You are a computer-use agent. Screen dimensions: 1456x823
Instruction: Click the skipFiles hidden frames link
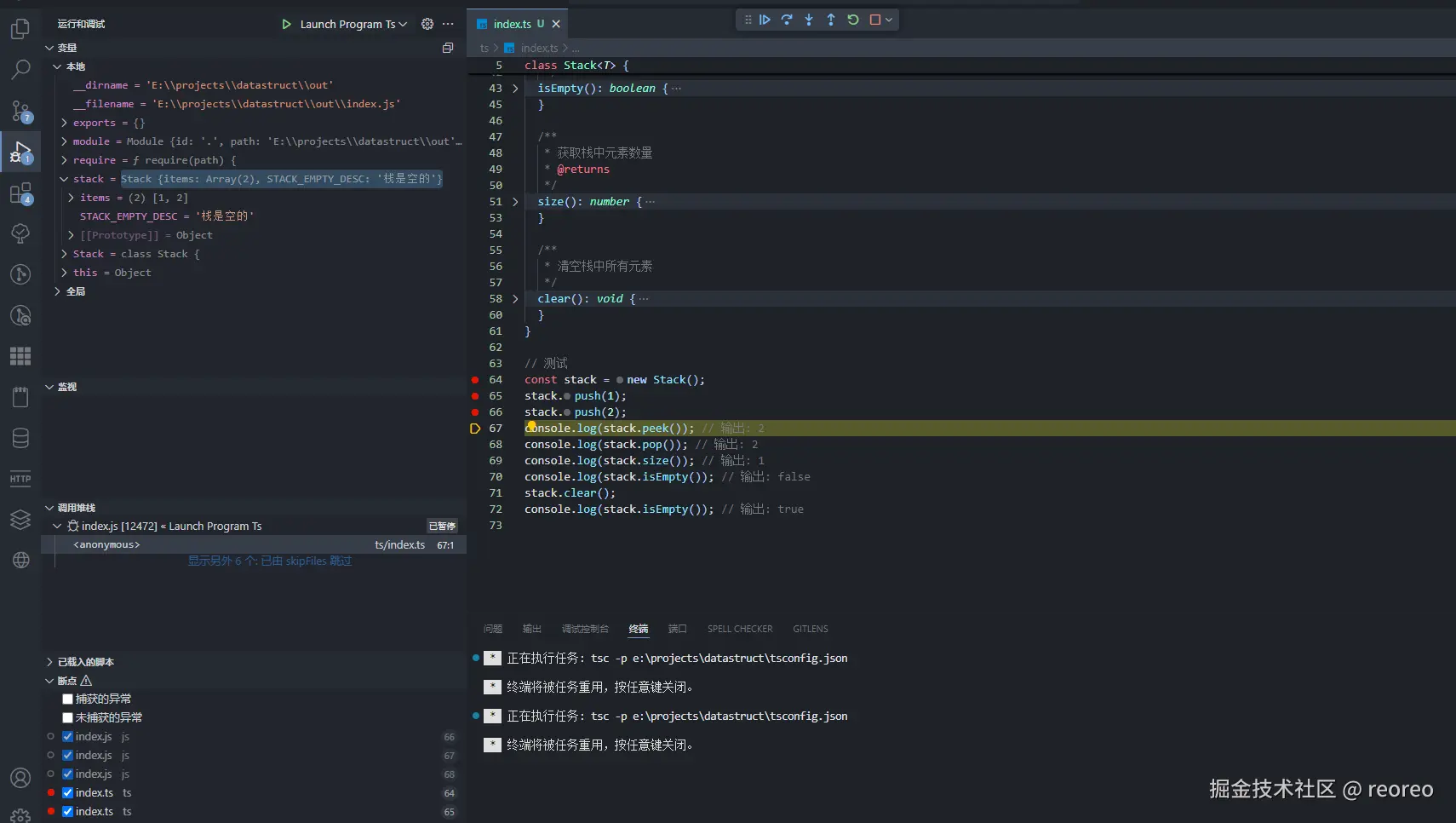coord(269,561)
